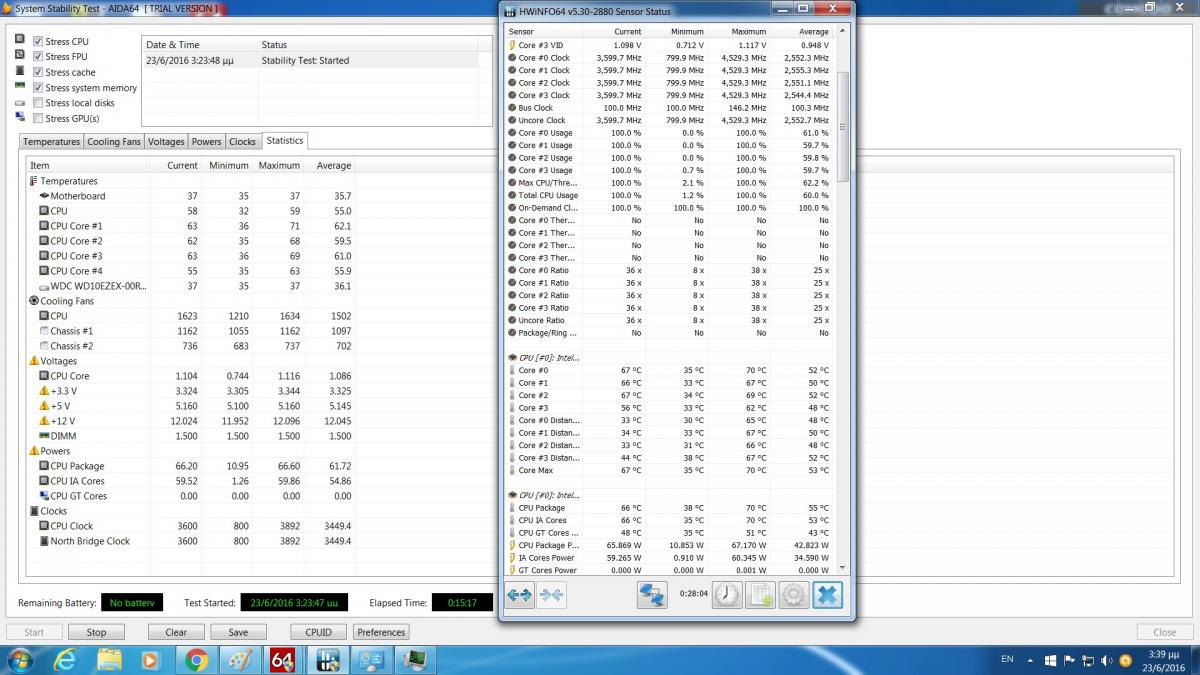Collapse the Voltages group row
1200x675 pixels.
(x=53, y=361)
